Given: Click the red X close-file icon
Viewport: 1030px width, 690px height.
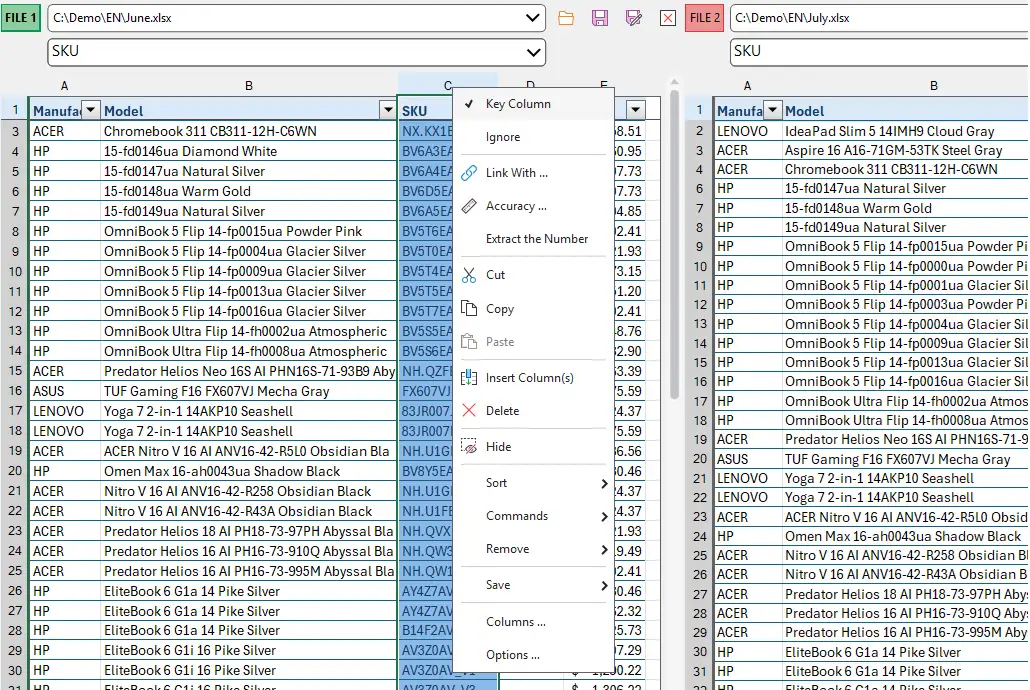Looking at the screenshot, I should [x=667, y=18].
